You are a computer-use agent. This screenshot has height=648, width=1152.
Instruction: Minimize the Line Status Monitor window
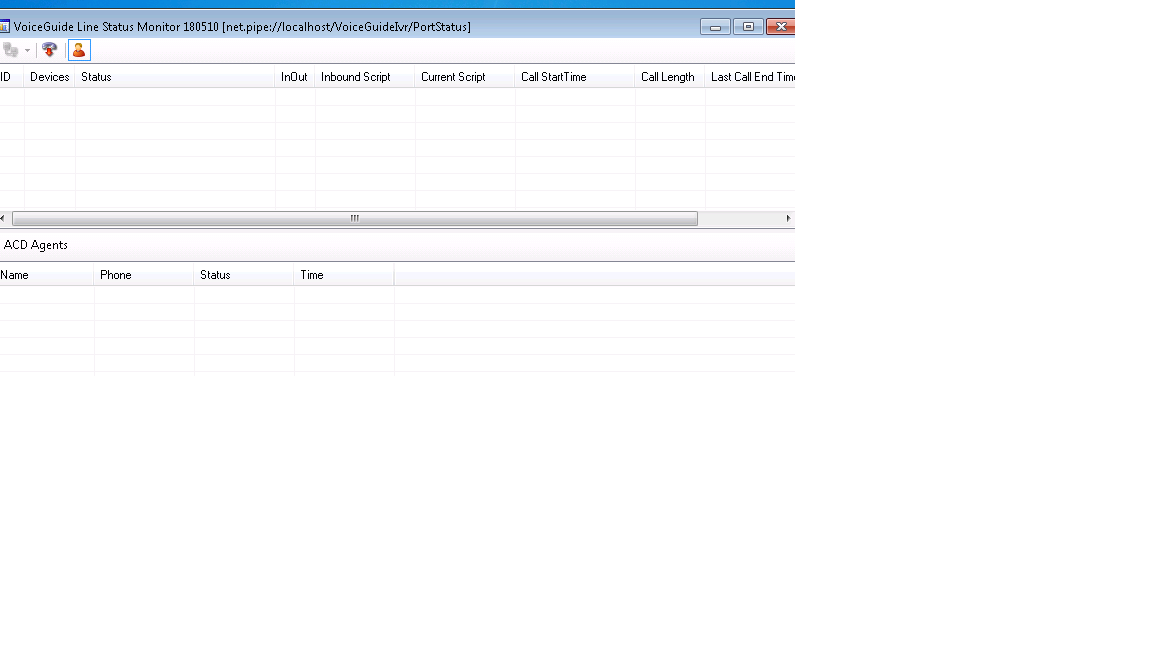pyautogui.click(x=715, y=27)
